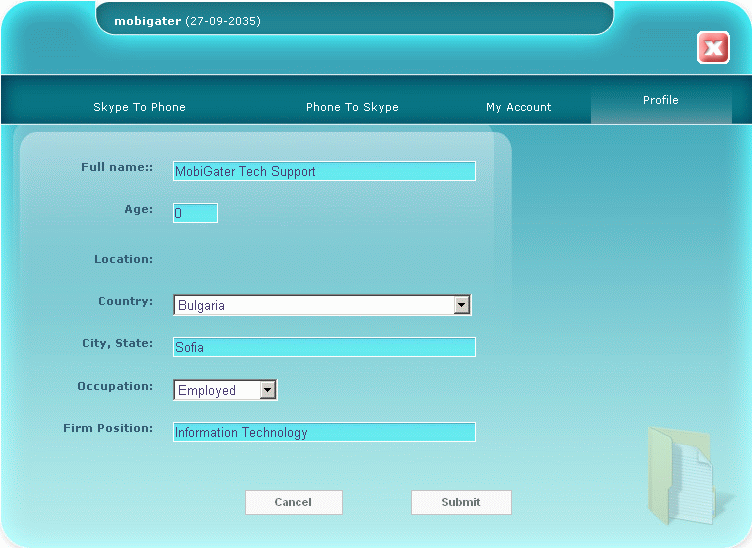The image size is (752, 548).
Task: Select the Profile tab
Action: tap(660, 101)
